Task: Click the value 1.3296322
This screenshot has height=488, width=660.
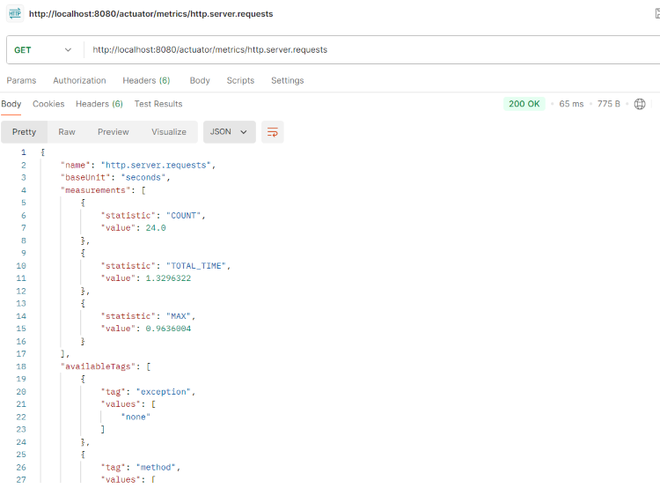Action: tap(168, 278)
